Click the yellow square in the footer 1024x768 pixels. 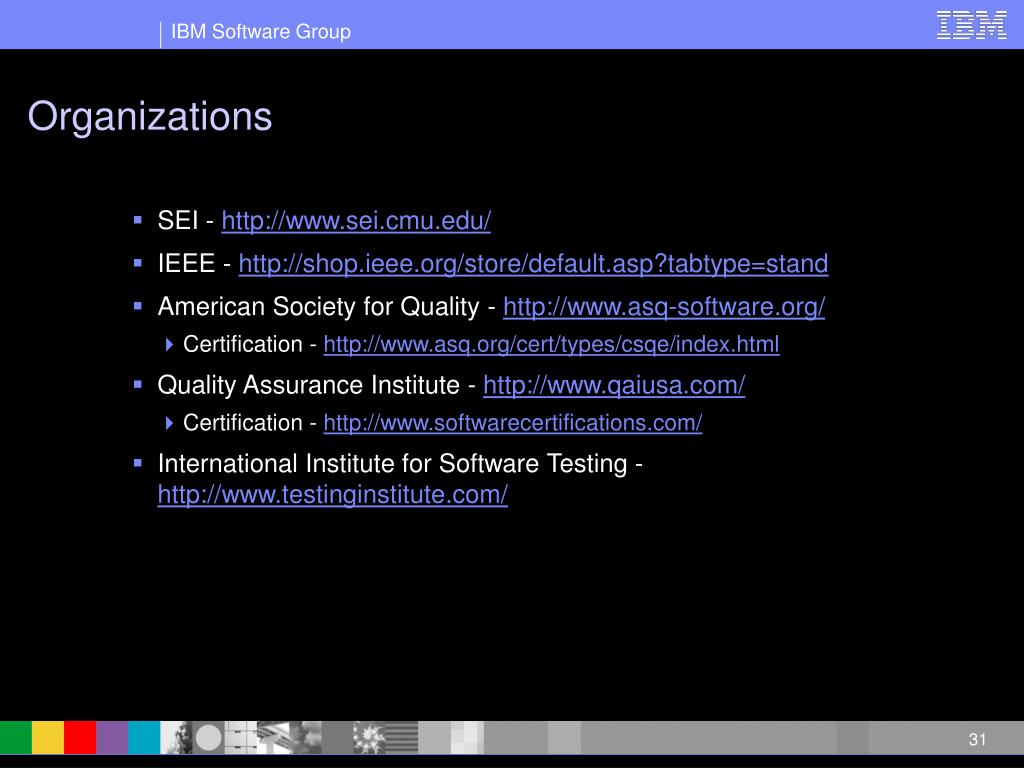click(48, 737)
